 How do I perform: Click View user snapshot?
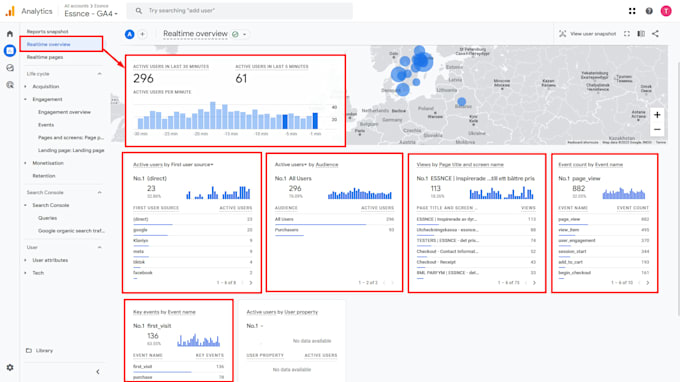click(x=588, y=34)
